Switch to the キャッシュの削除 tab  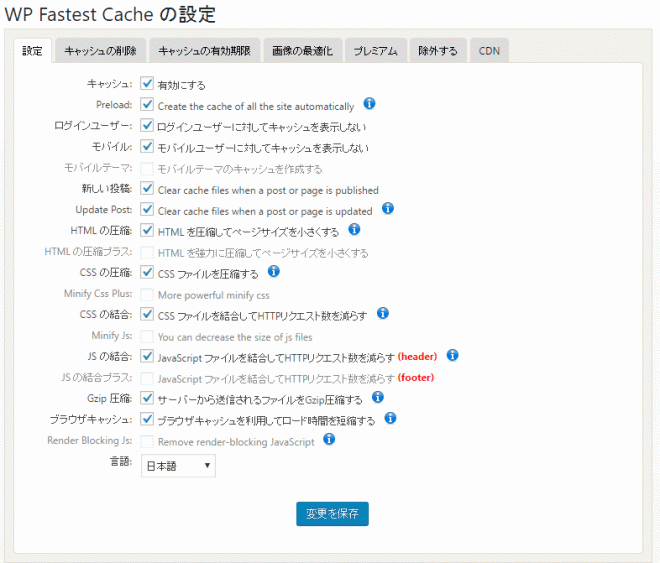click(x=101, y=51)
